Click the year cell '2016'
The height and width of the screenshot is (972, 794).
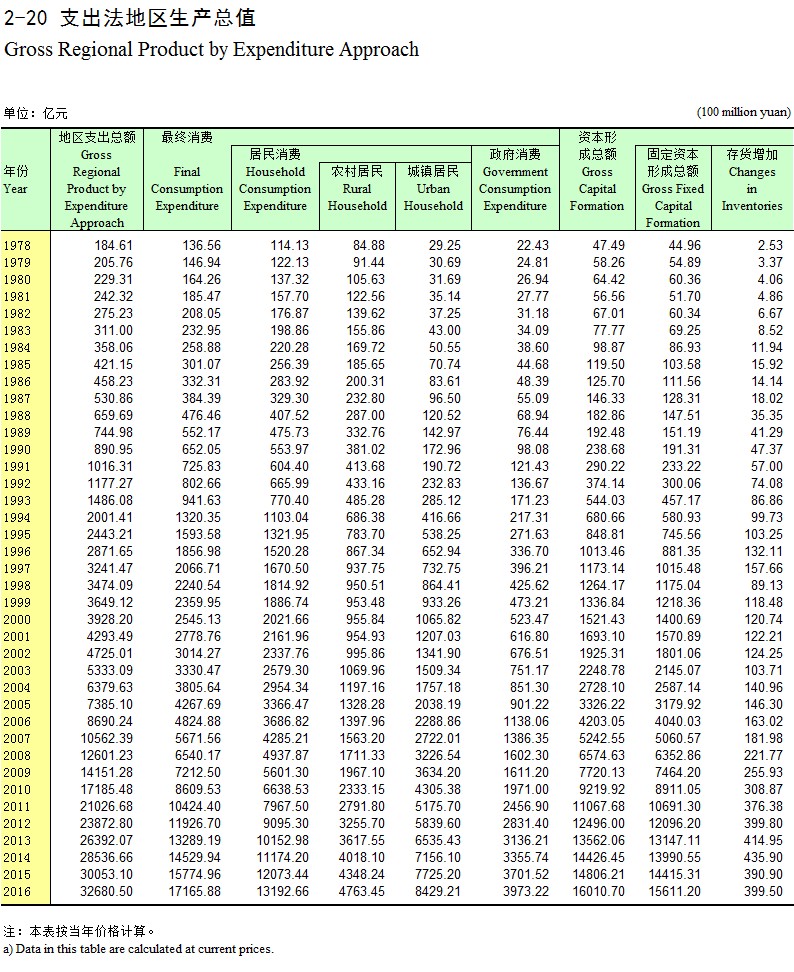pyautogui.click(x=17, y=892)
